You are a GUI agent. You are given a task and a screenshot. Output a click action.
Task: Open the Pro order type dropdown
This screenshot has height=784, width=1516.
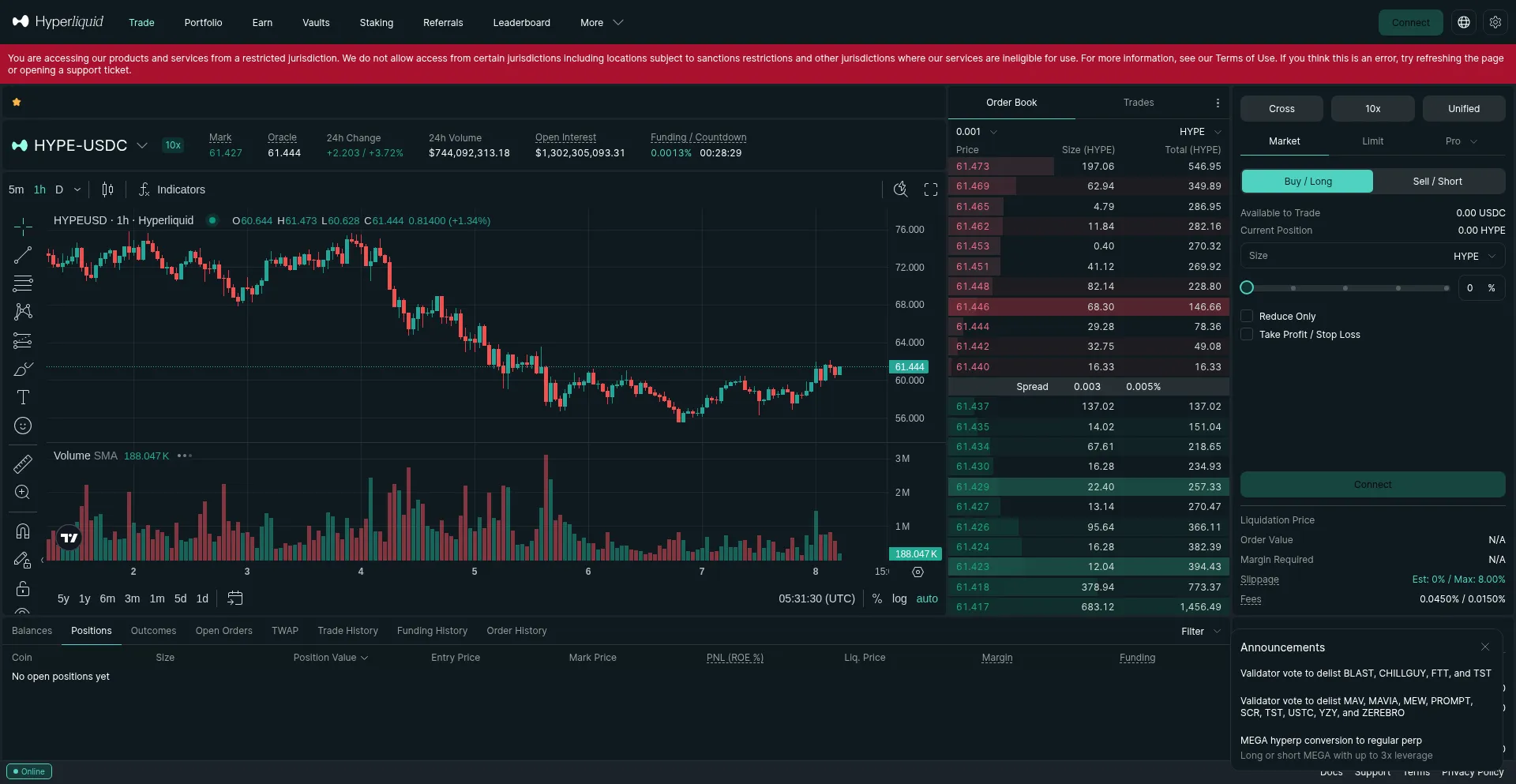click(1462, 141)
